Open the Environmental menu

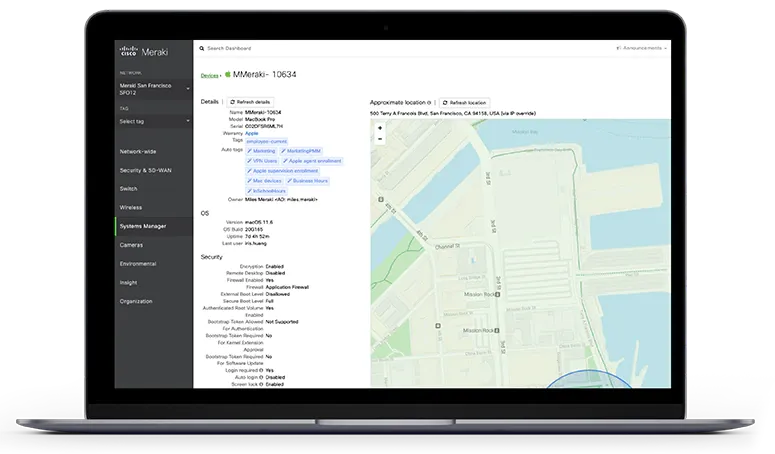pyautogui.click(x=138, y=264)
